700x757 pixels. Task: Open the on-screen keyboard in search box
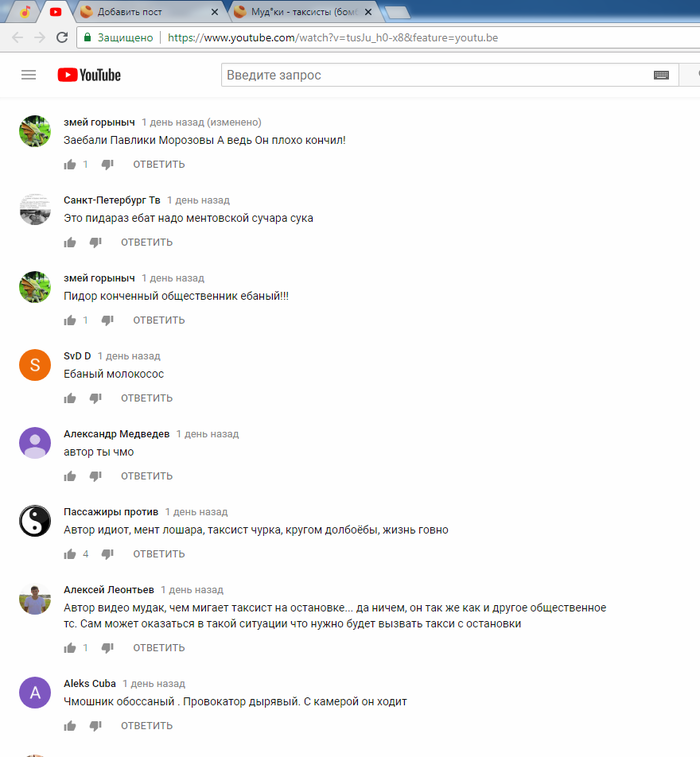pos(661,75)
